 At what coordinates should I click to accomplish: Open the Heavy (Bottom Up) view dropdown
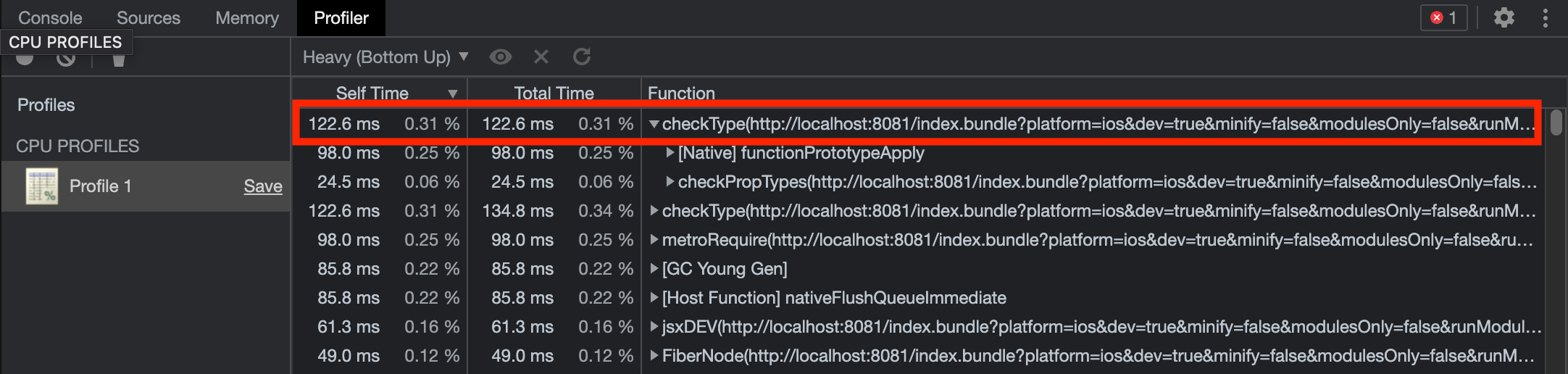[x=385, y=57]
